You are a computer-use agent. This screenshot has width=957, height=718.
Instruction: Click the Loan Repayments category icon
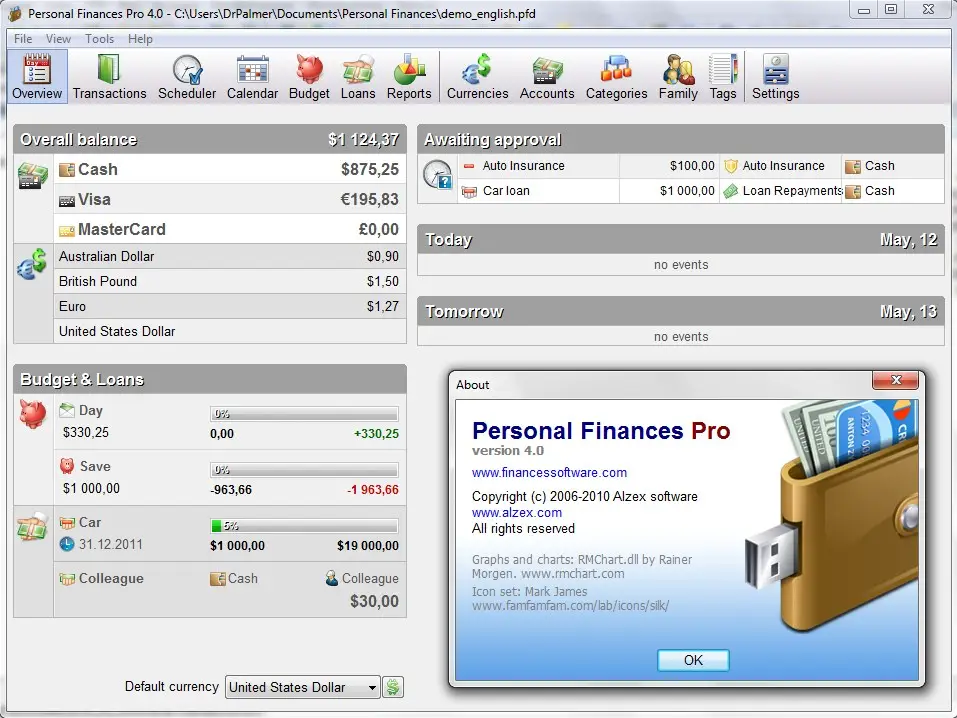point(731,192)
